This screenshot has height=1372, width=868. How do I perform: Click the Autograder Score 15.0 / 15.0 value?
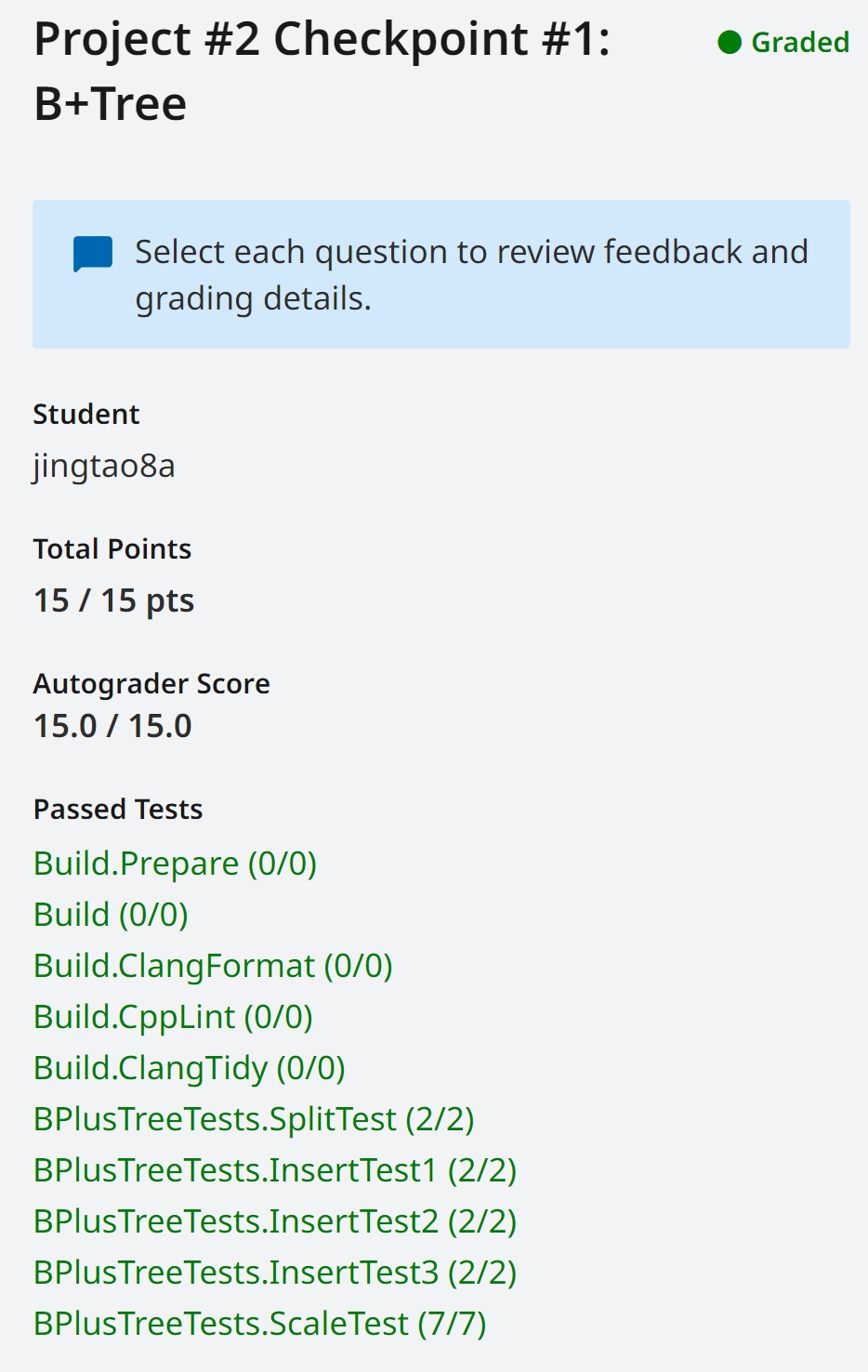click(112, 726)
